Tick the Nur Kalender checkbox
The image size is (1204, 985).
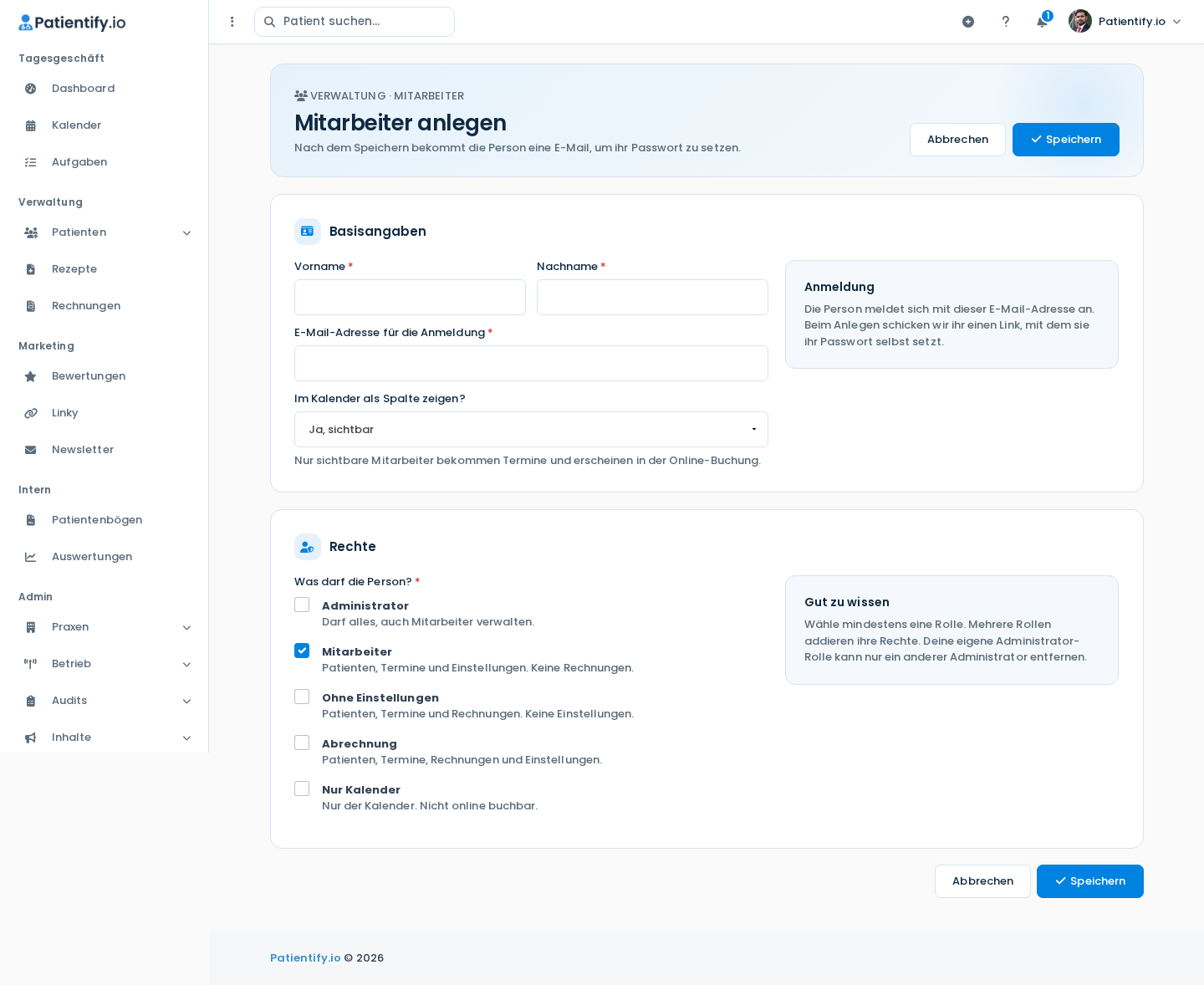pos(302,789)
